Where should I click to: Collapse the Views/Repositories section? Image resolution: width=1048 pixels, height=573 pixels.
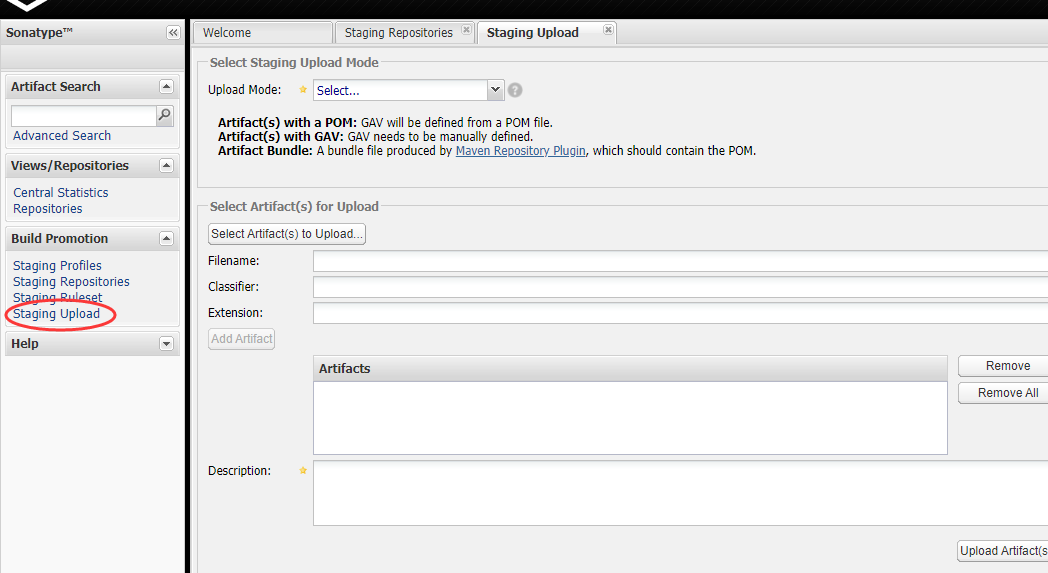coord(166,165)
